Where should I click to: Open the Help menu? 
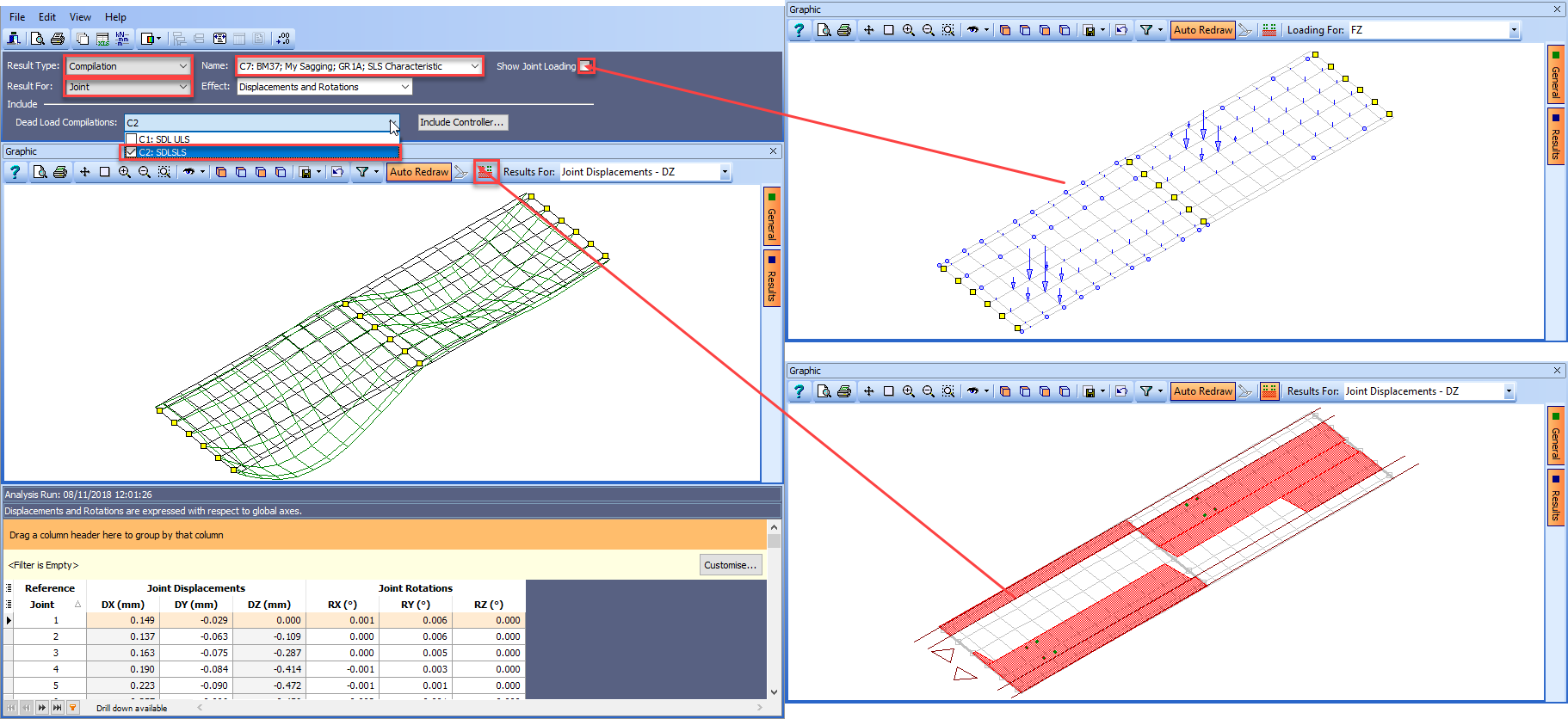115,17
